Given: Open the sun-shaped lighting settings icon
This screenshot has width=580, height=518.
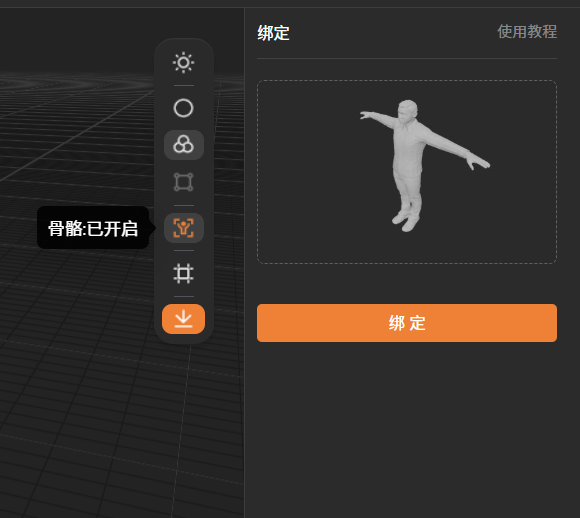Looking at the screenshot, I should pyautogui.click(x=183, y=63).
